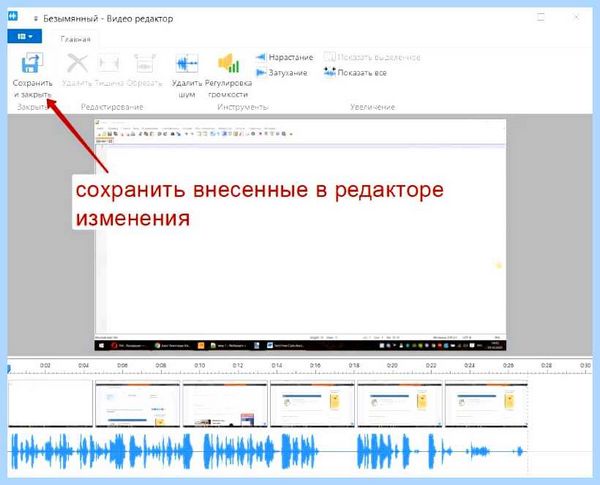This screenshot has width=600, height=485.
Task: Click the video preview frame
Action: (x=300, y=235)
